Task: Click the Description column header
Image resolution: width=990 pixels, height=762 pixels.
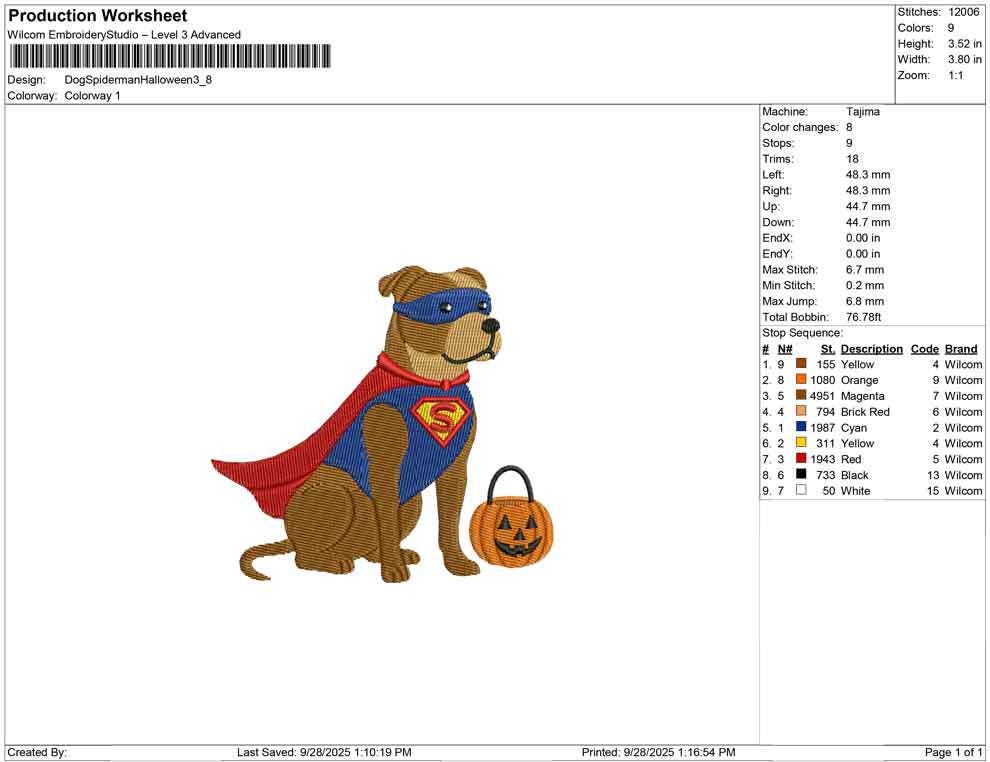Action: pyautogui.click(x=871, y=348)
